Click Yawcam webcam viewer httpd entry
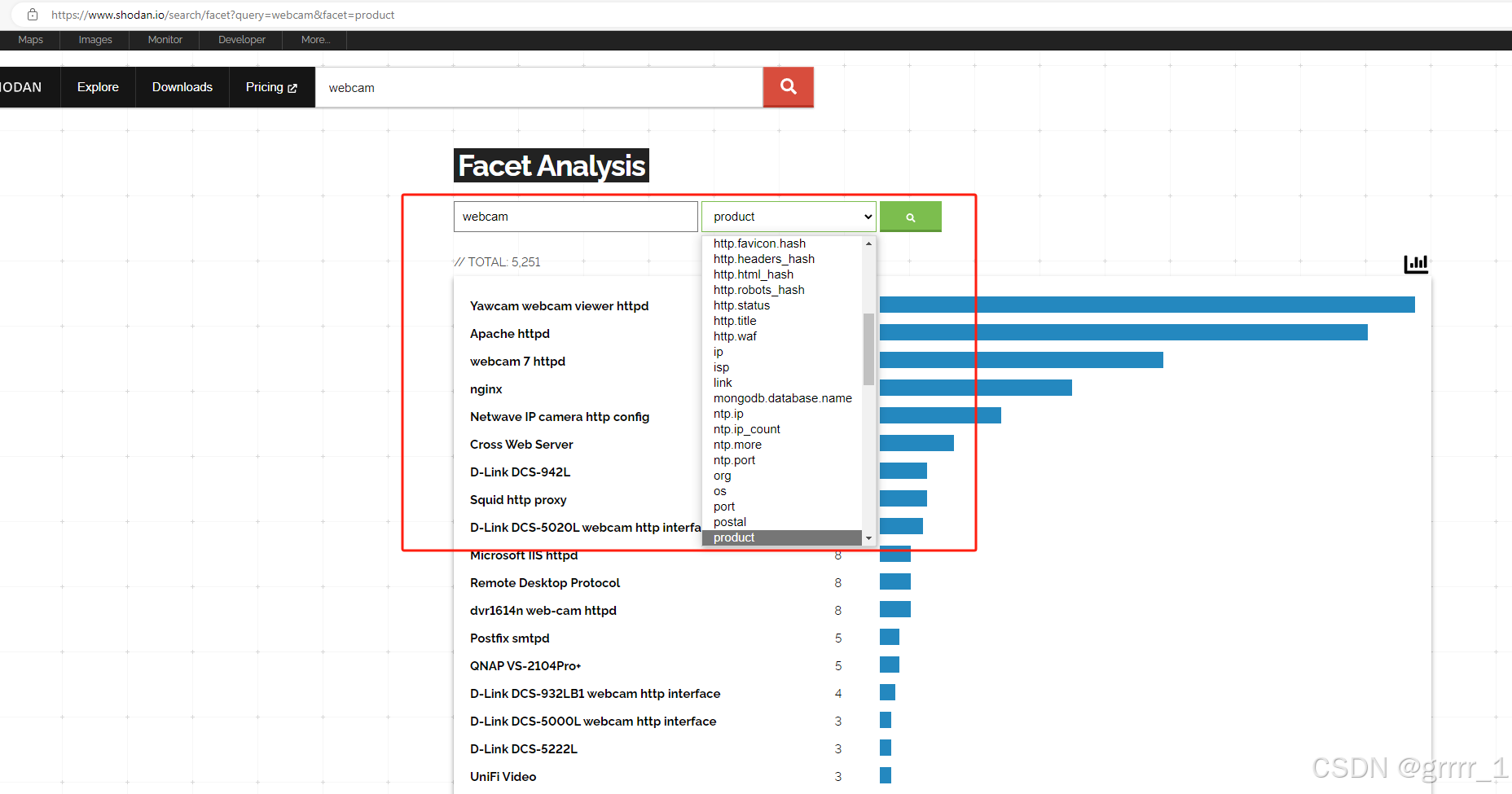 pyautogui.click(x=559, y=306)
